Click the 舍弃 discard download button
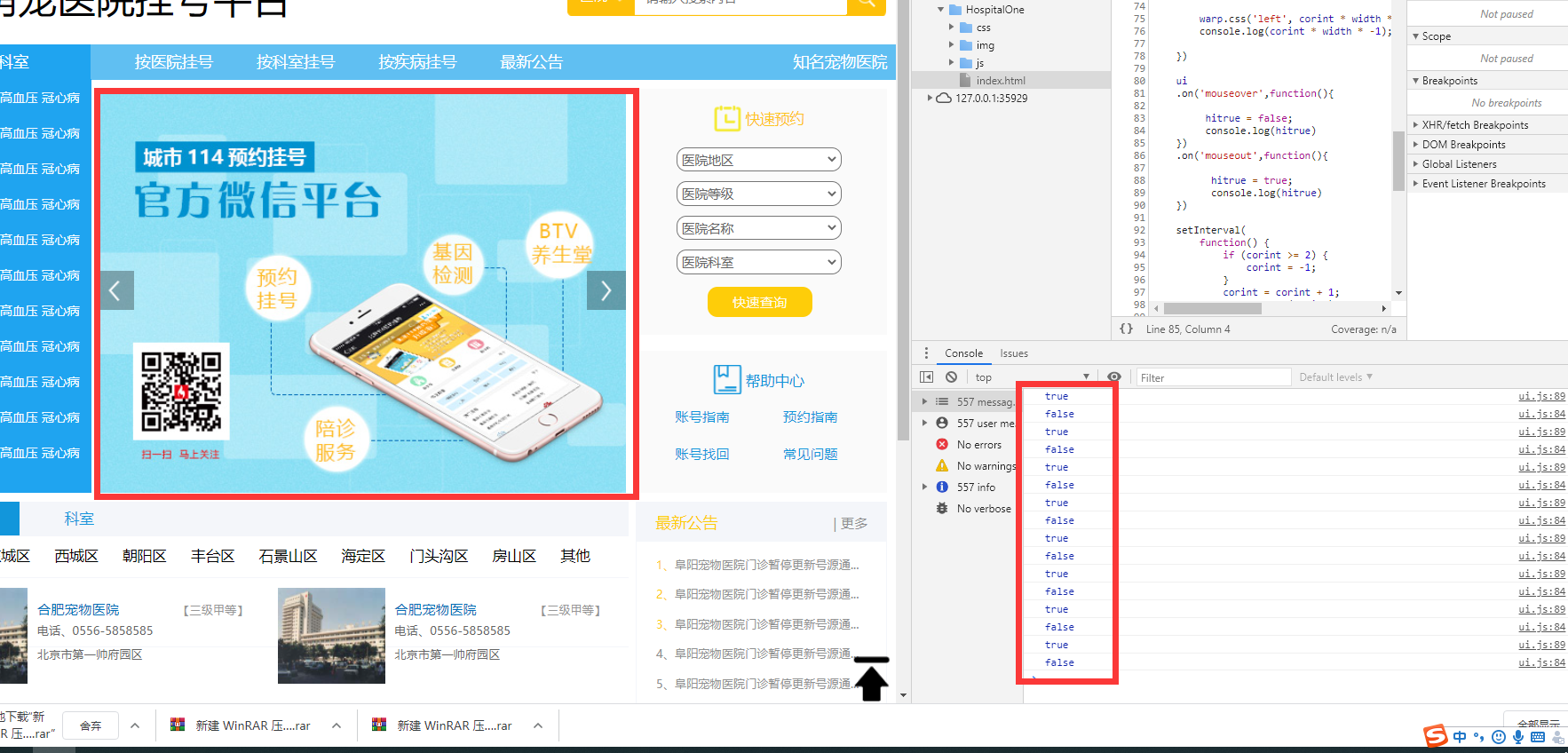The width and height of the screenshot is (1568, 753). [x=91, y=725]
